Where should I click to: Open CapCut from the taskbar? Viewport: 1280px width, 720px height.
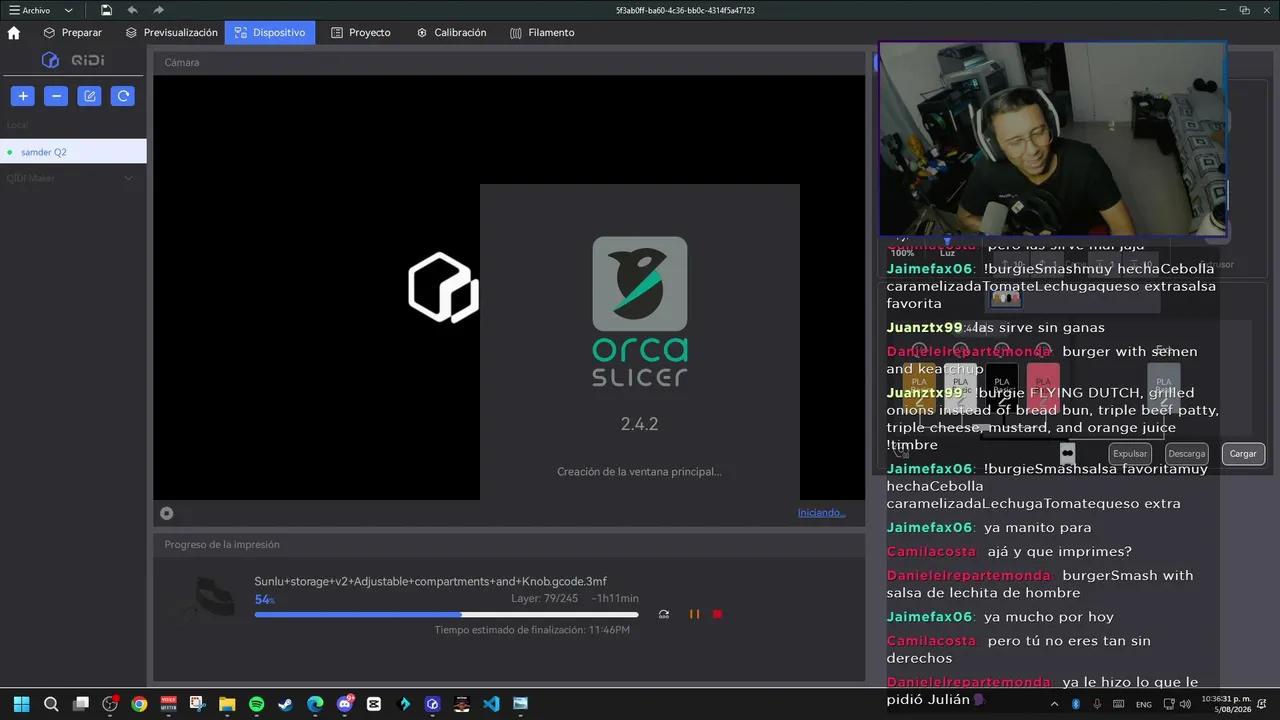374,704
